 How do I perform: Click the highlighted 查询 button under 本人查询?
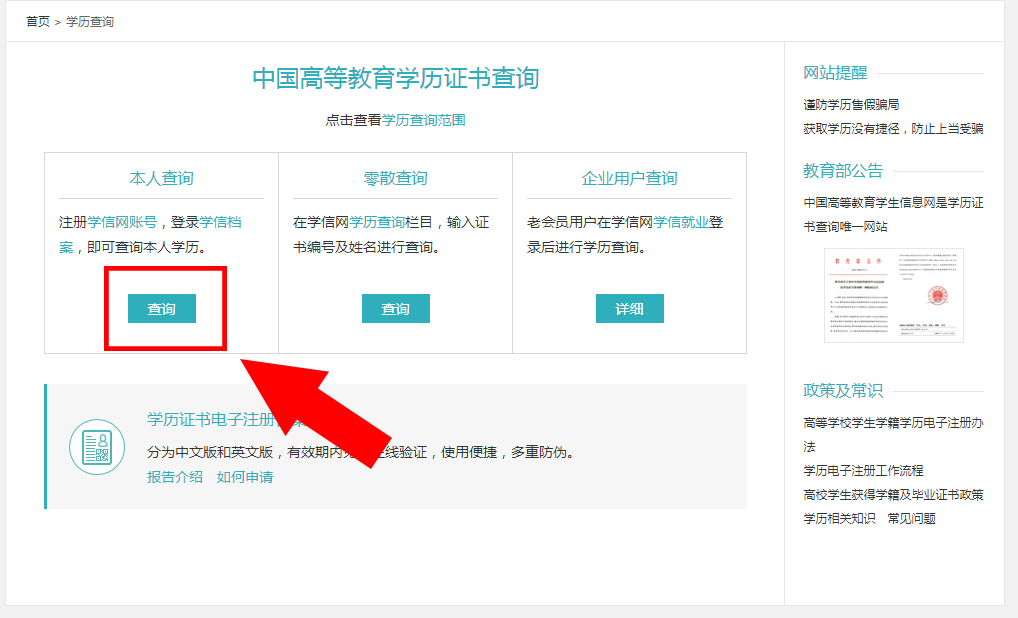click(x=161, y=308)
